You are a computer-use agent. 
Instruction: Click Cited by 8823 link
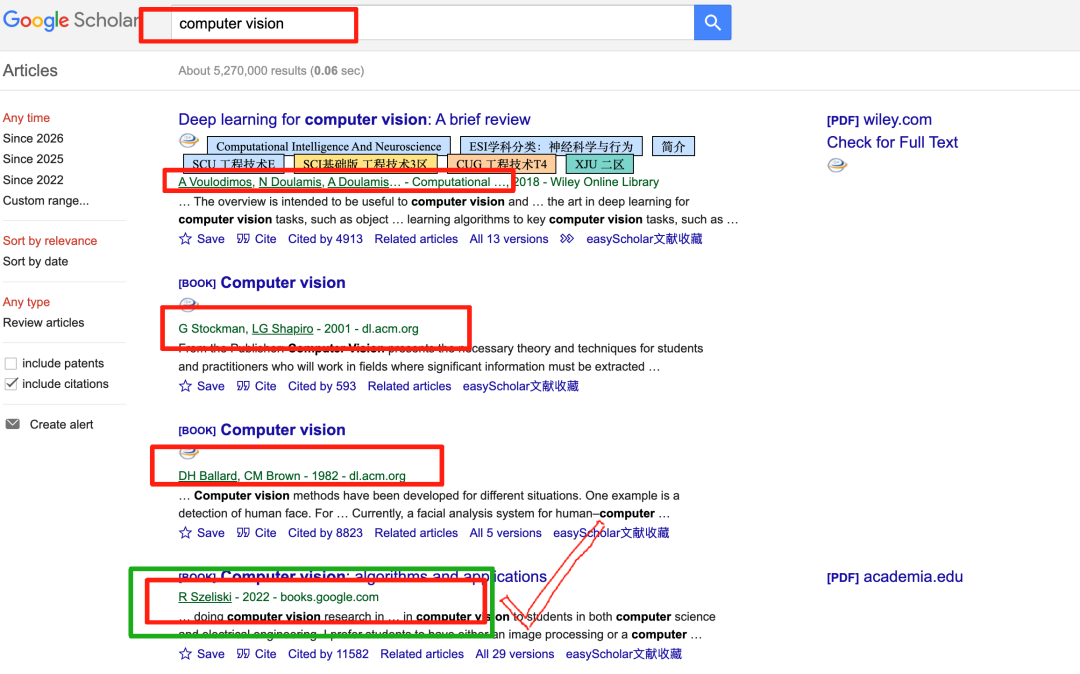(325, 533)
